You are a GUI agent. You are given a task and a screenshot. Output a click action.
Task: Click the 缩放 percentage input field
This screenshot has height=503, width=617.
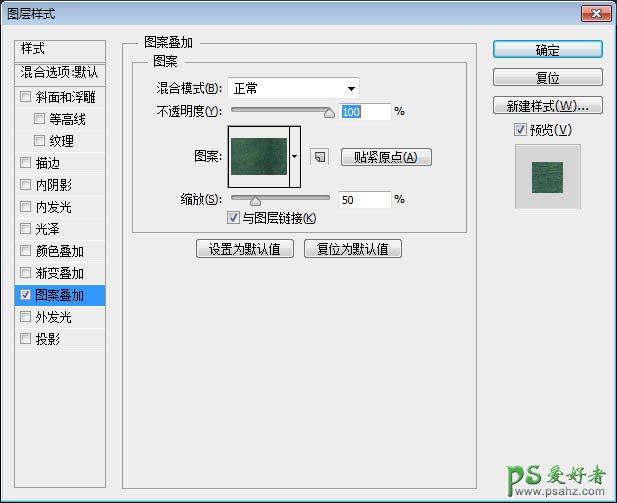click(364, 200)
